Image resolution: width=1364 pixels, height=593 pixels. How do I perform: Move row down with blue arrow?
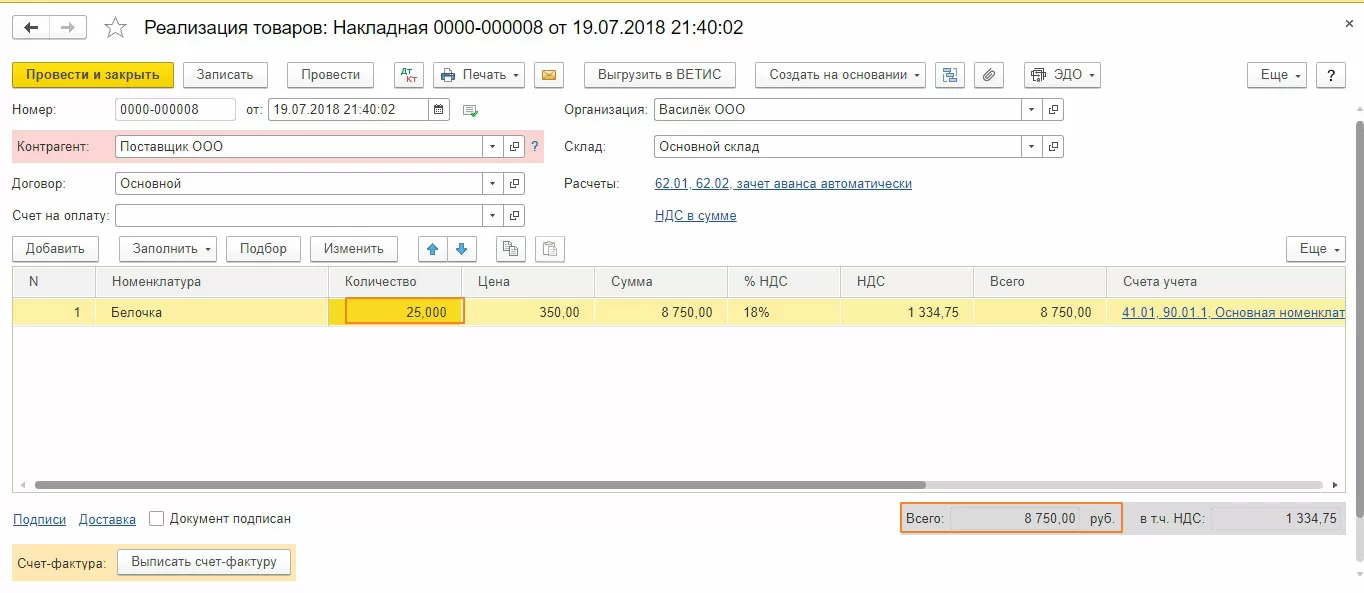tap(461, 249)
